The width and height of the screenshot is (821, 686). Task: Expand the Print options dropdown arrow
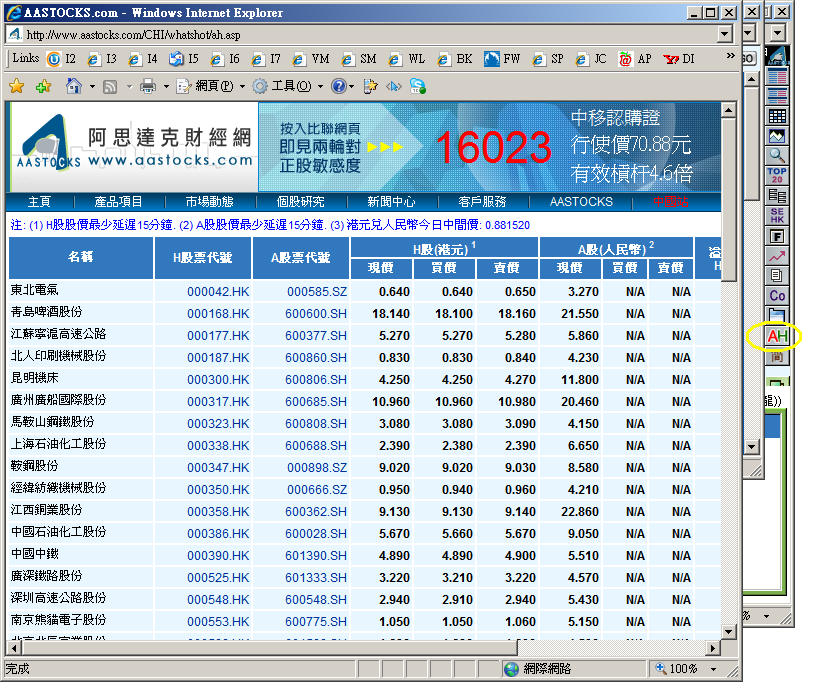[x=166, y=86]
